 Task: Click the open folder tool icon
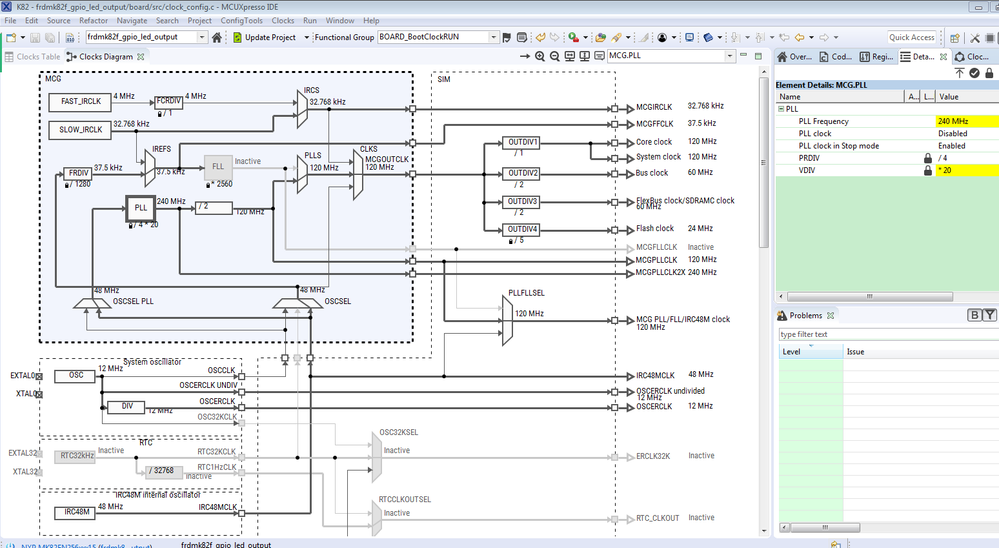600,38
